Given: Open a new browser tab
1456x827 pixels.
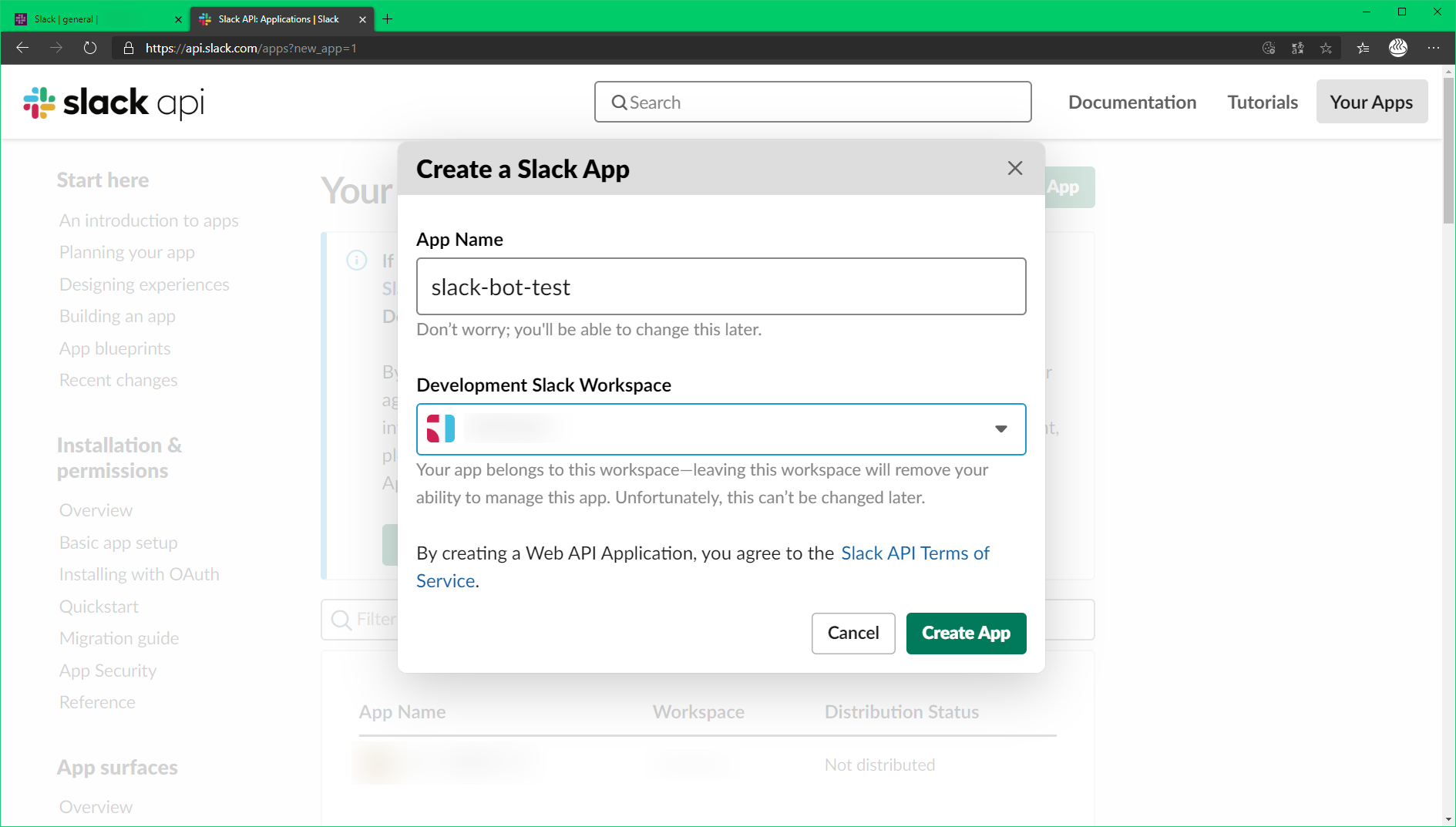Looking at the screenshot, I should coord(388,18).
